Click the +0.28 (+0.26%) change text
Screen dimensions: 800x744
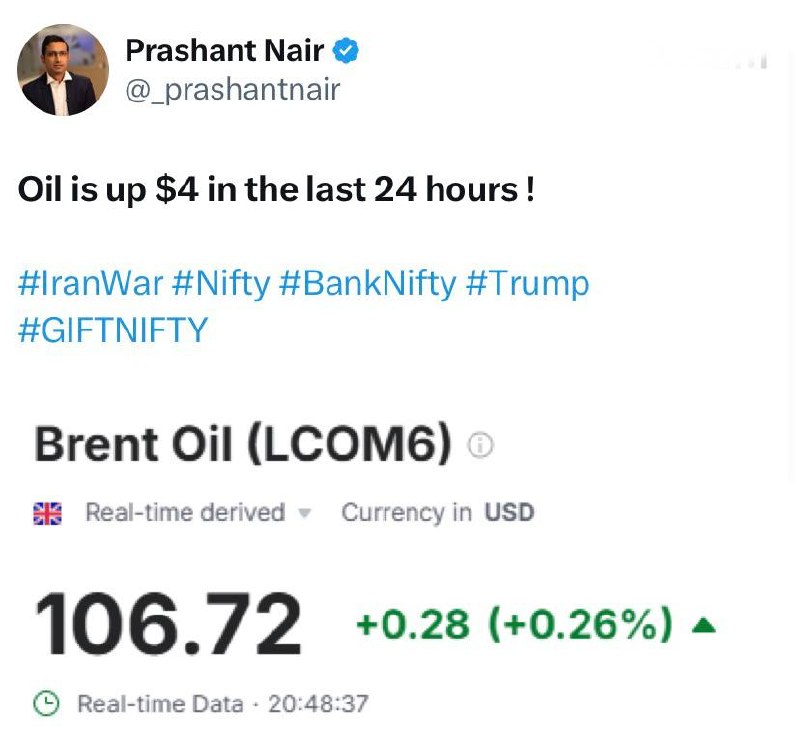click(513, 625)
